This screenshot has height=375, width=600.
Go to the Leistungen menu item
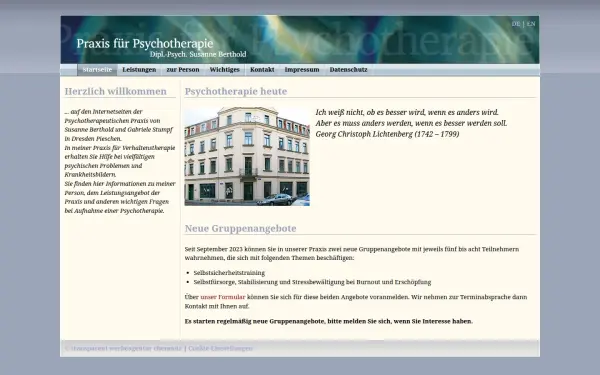[x=139, y=70]
